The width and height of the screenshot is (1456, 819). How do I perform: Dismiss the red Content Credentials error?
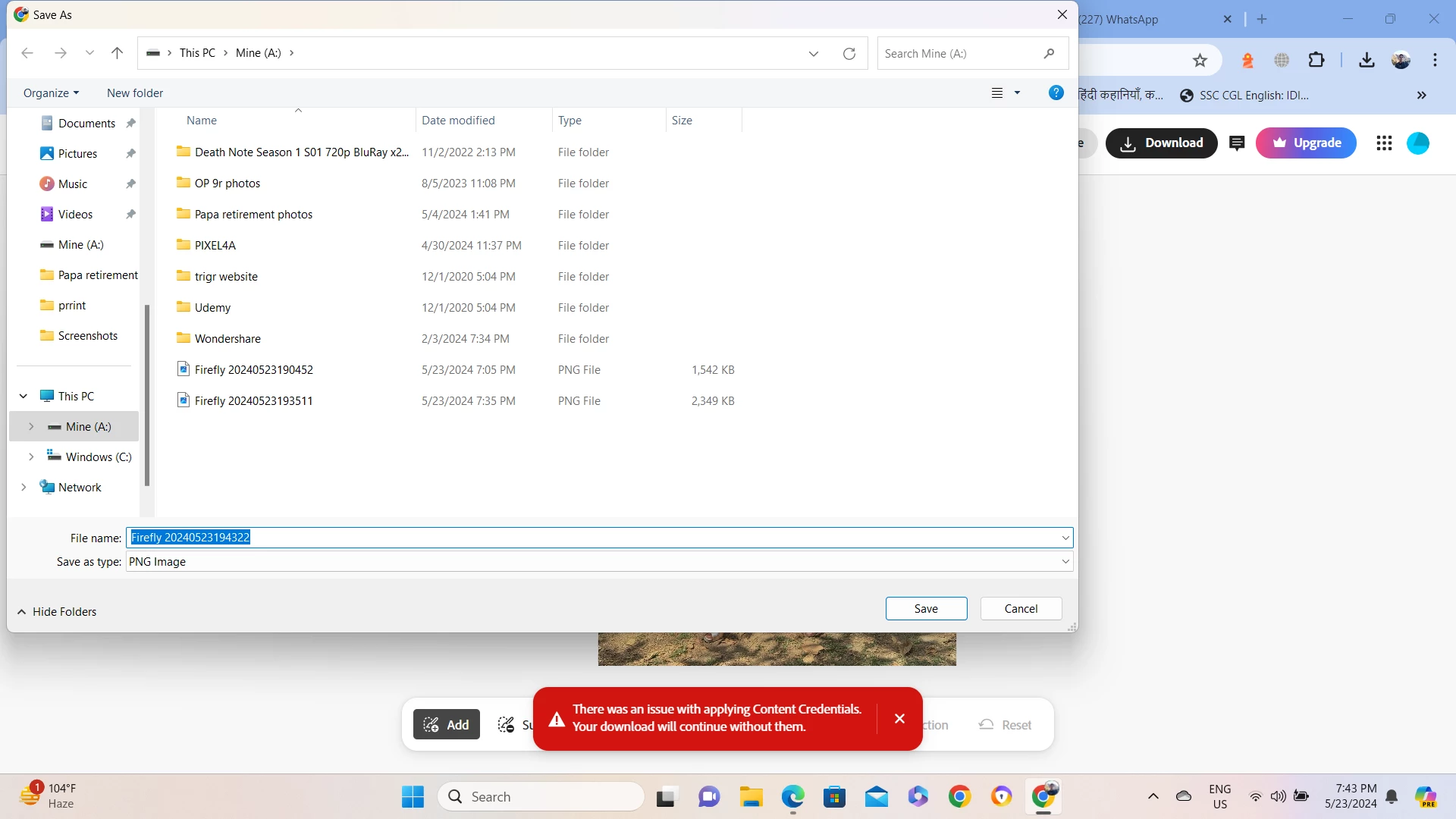pyautogui.click(x=899, y=718)
